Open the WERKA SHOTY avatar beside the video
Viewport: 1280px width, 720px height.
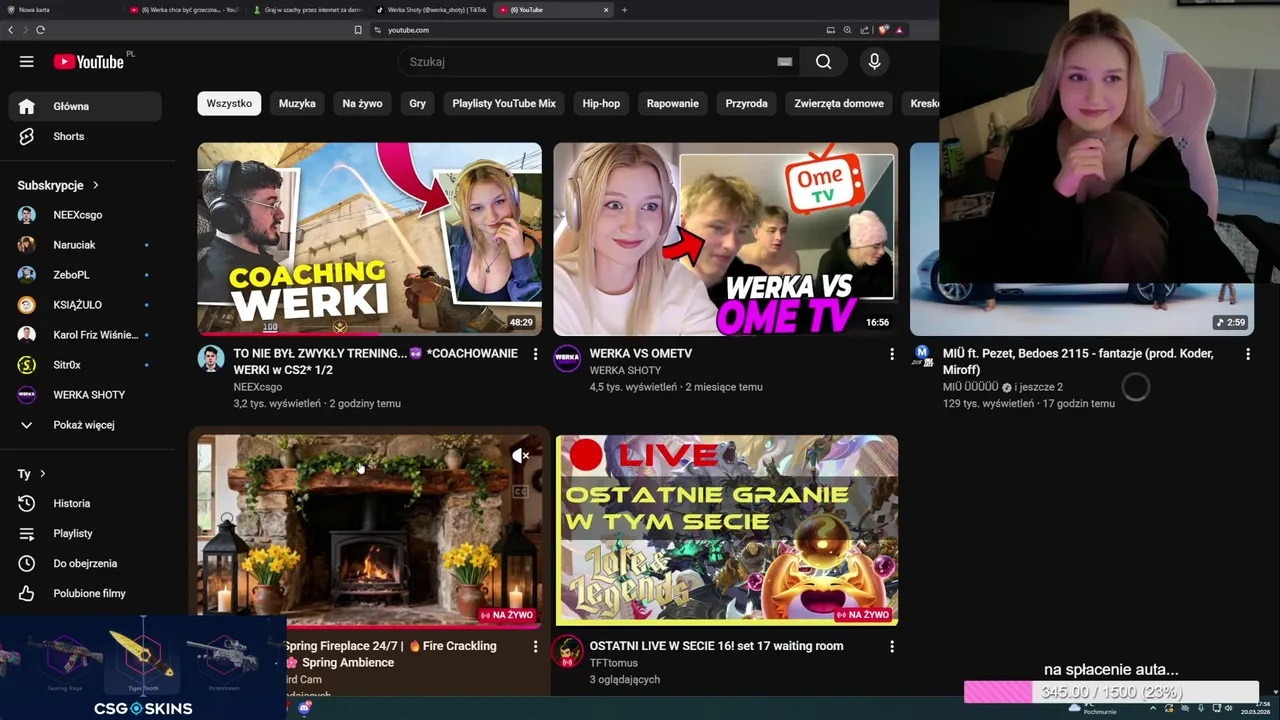[567, 359]
